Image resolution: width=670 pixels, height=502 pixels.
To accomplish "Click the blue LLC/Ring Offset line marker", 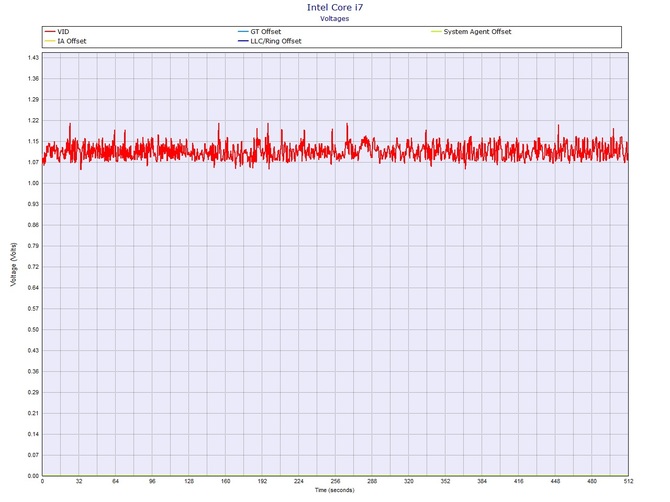I will pyautogui.click(x=243, y=41).
